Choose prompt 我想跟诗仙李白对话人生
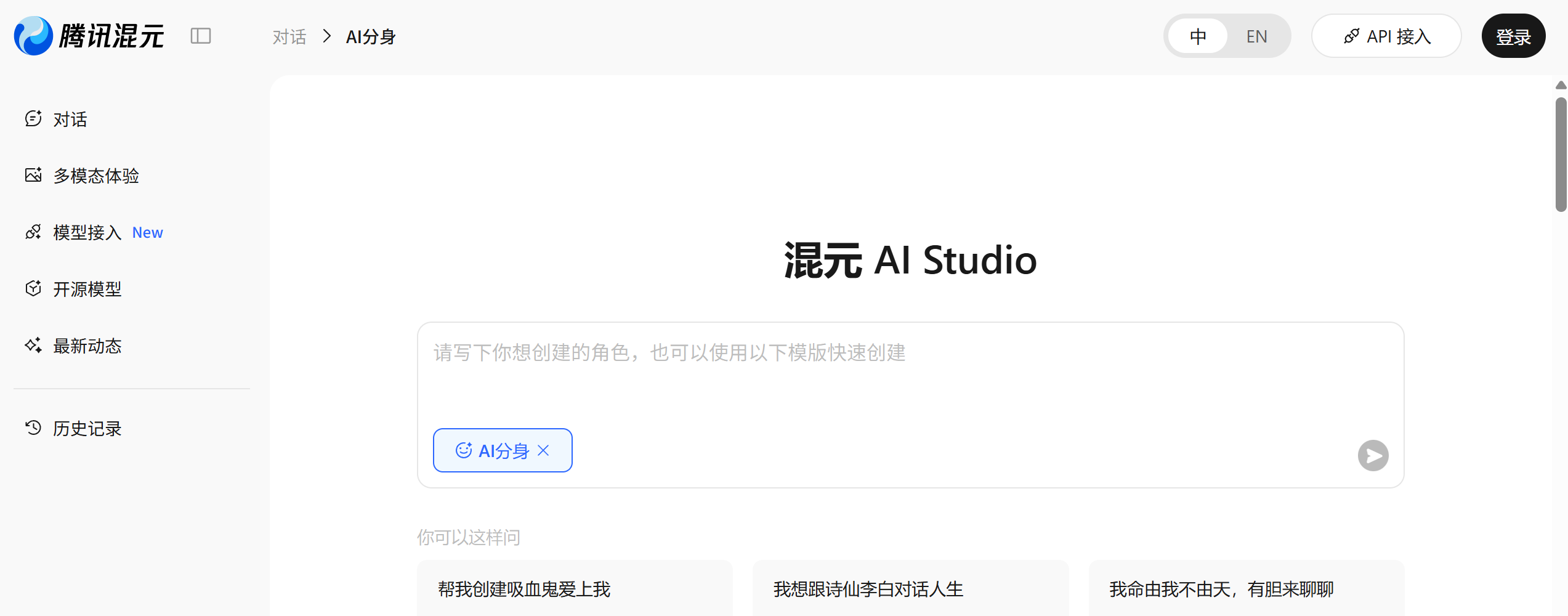1568x616 pixels. [910, 589]
